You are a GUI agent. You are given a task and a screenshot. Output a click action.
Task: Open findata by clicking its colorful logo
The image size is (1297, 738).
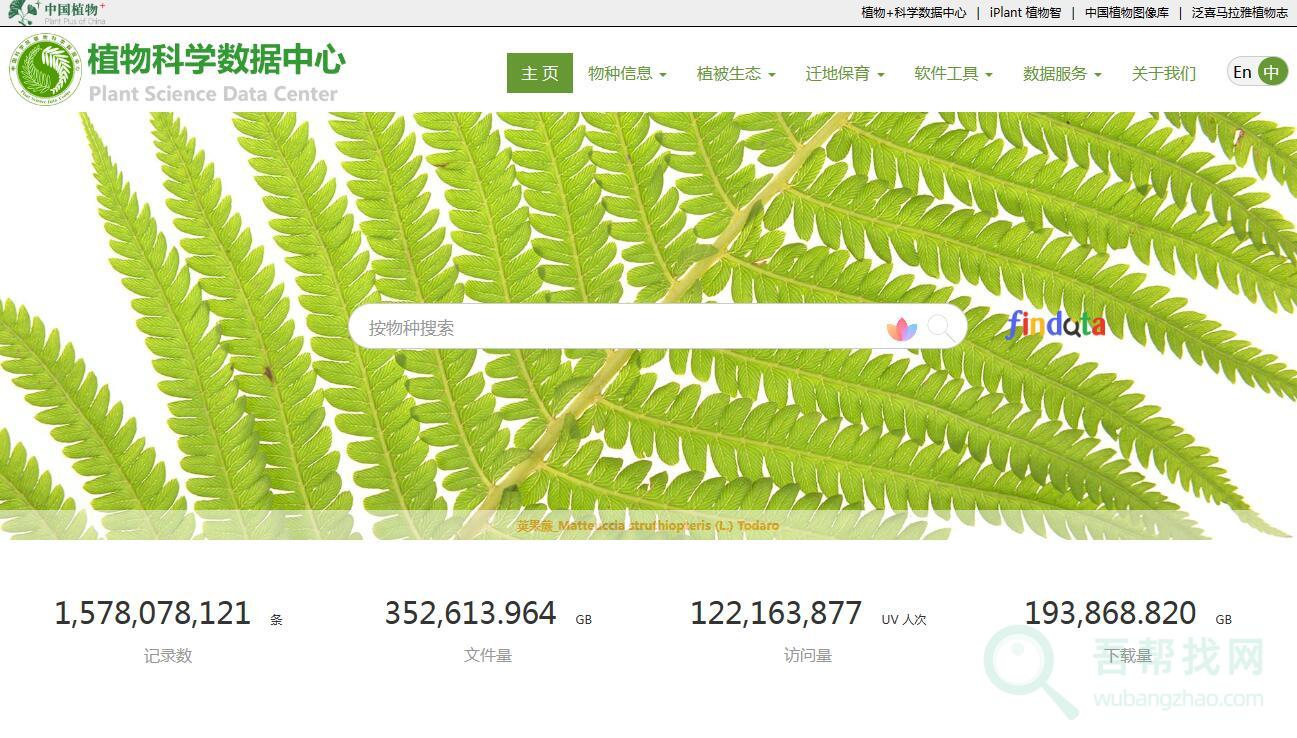pos(1055,325)
